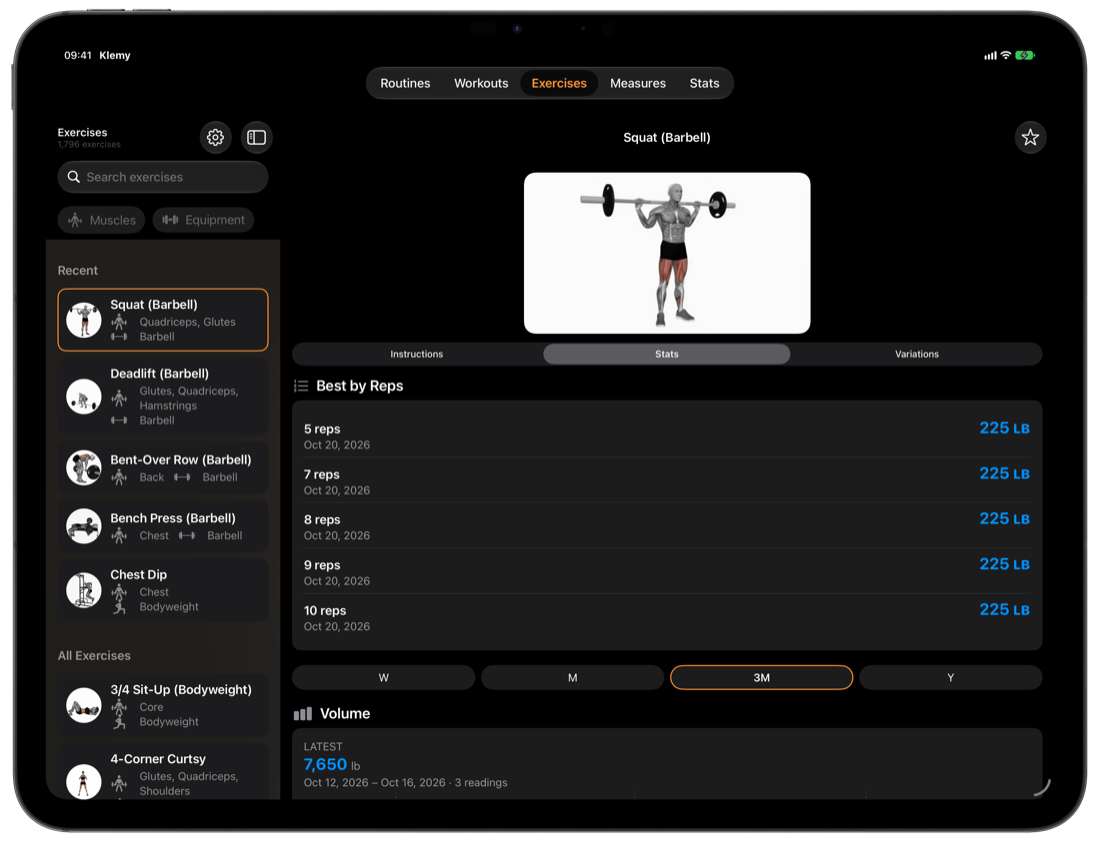Image resolution: width=1100 pixels, height=843 pixels.
Task: Show the Variations segment
Action: click(917, 354)
